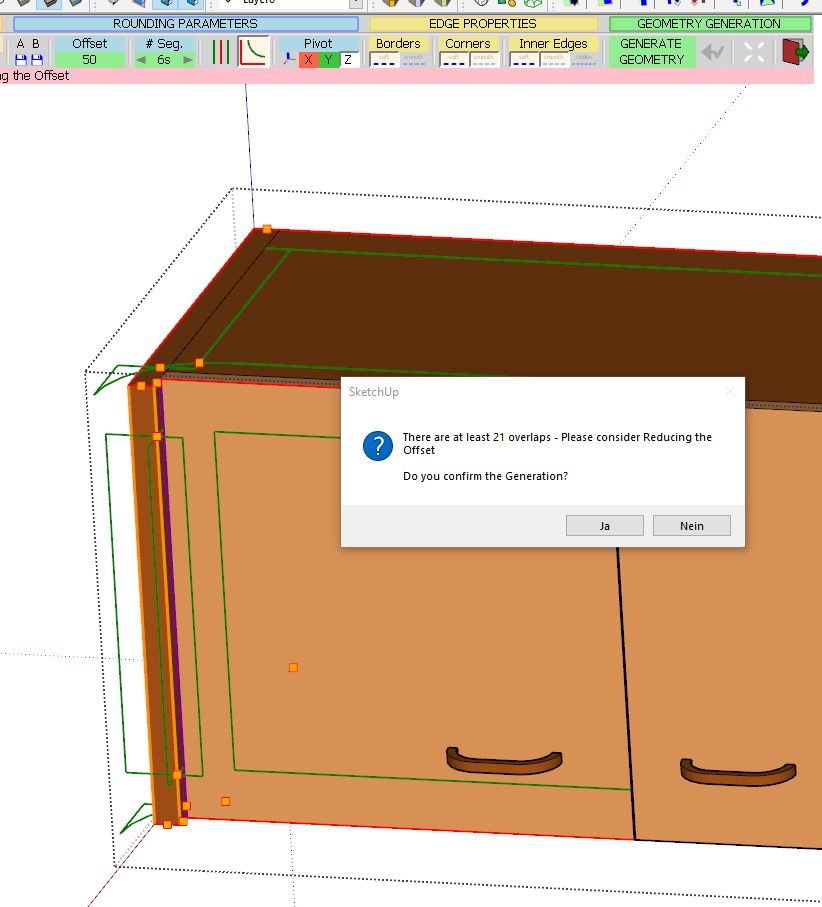Toggle the Z pivot axis
The width and height of the screenshot is (822, 907).
[348, 60]
